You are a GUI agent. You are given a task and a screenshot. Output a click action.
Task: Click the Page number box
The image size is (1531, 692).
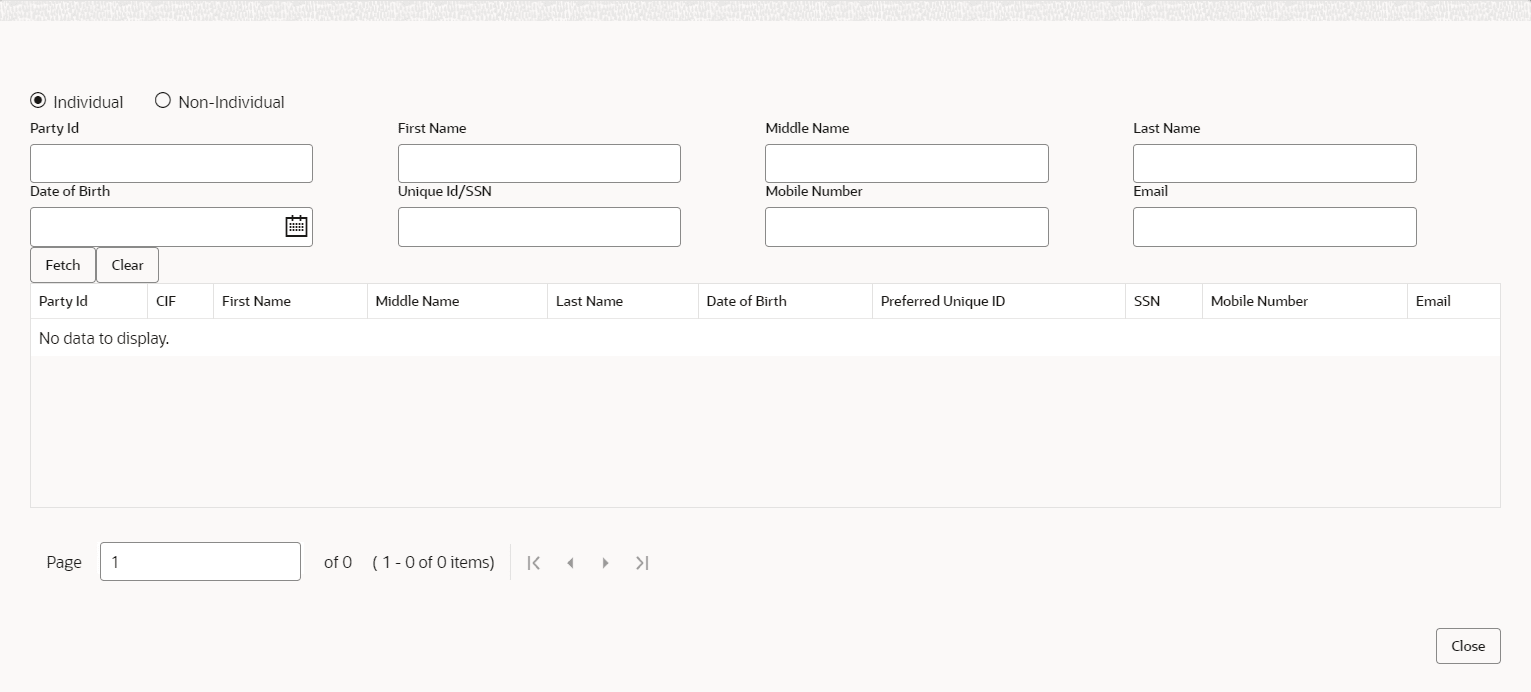point(200,561)
